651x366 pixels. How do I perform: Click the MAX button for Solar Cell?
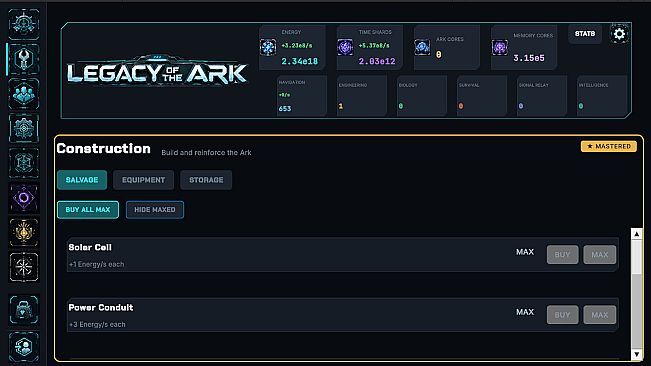600,255
